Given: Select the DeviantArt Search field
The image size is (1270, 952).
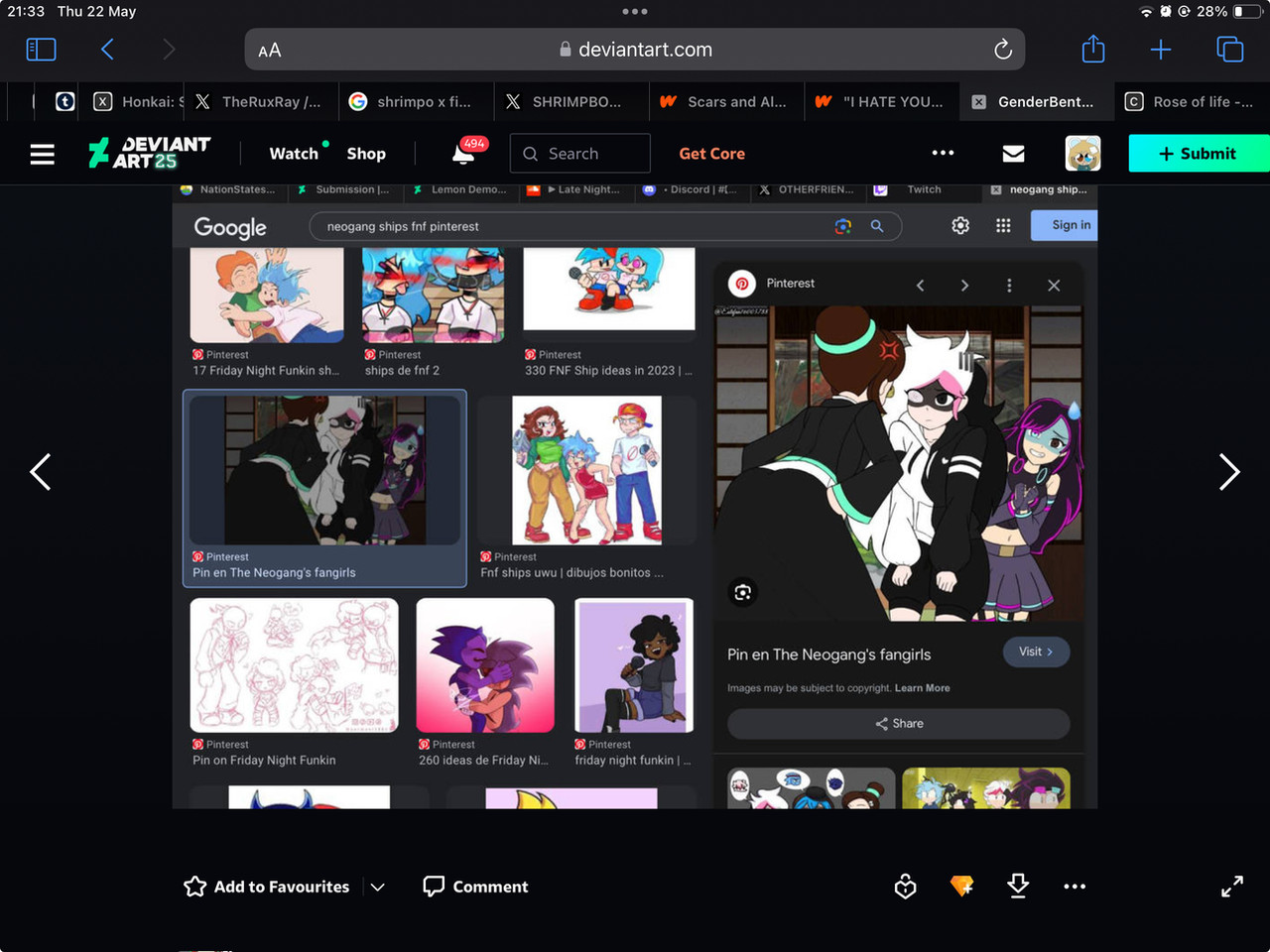Looking at the screenshot, I should point(580,154).
